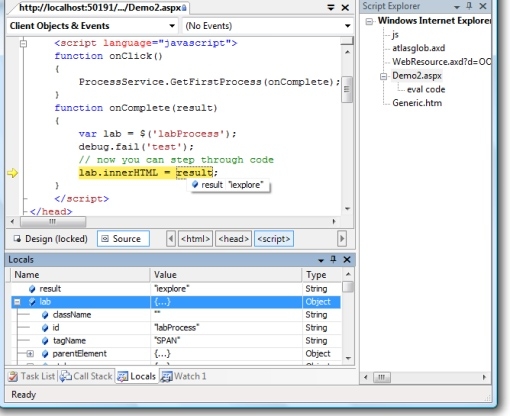Open the Task List tab

click(32, 376)
